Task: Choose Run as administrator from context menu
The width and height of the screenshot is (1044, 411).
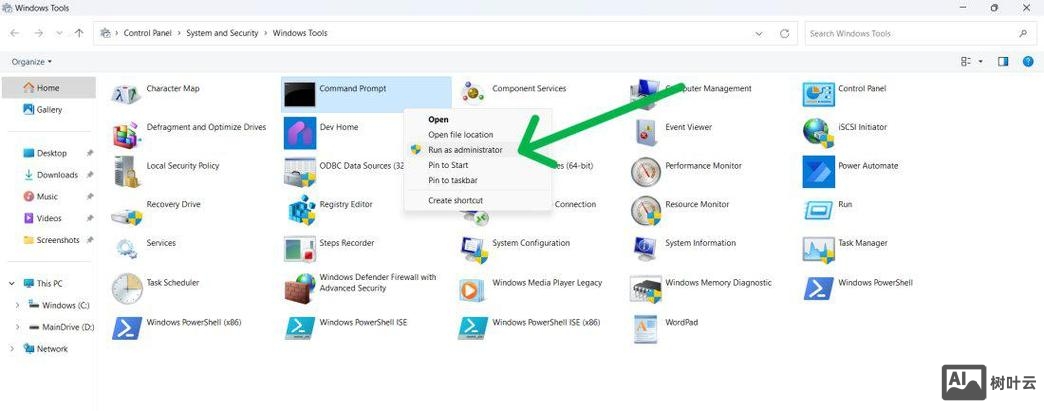Action: coord(465,150)
